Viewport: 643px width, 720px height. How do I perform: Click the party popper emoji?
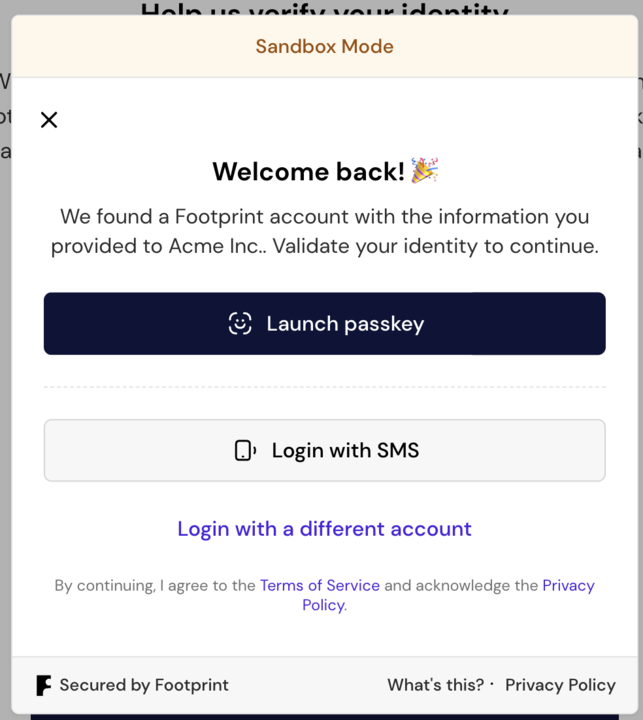tap(424, 171)
